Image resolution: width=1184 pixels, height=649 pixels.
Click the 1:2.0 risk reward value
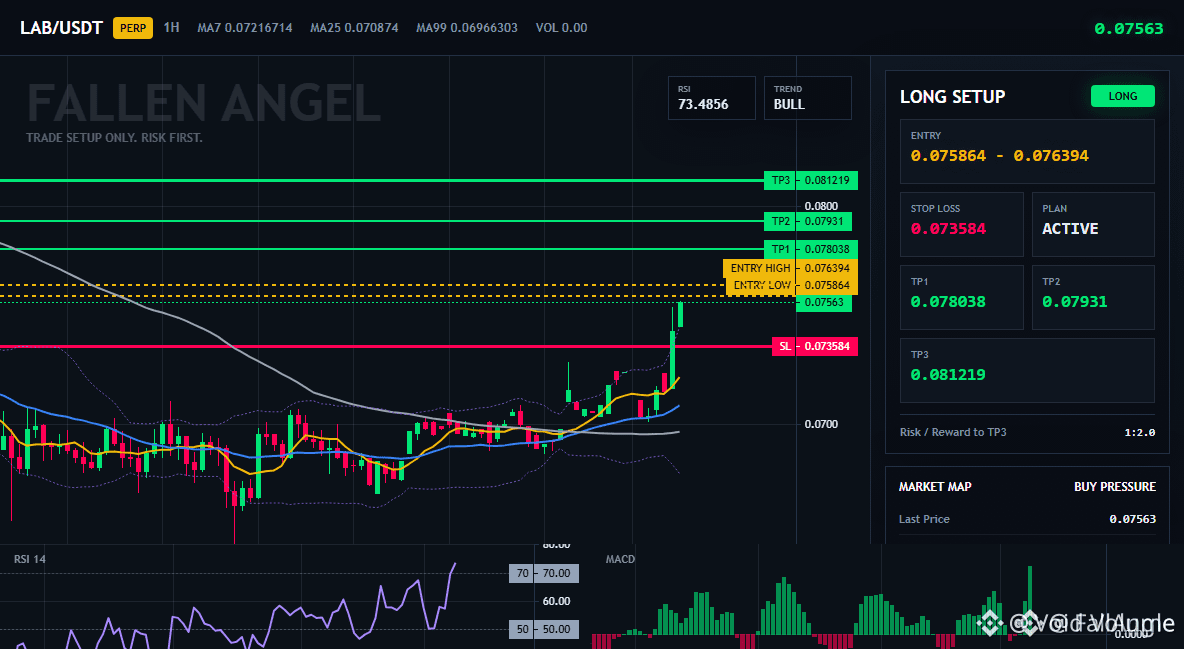point(1139,433)
